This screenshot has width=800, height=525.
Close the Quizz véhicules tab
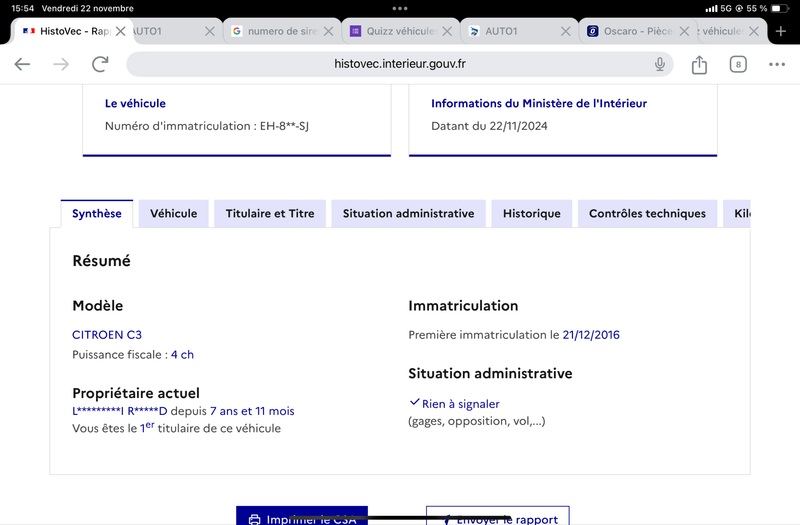(x=447, y=31)
